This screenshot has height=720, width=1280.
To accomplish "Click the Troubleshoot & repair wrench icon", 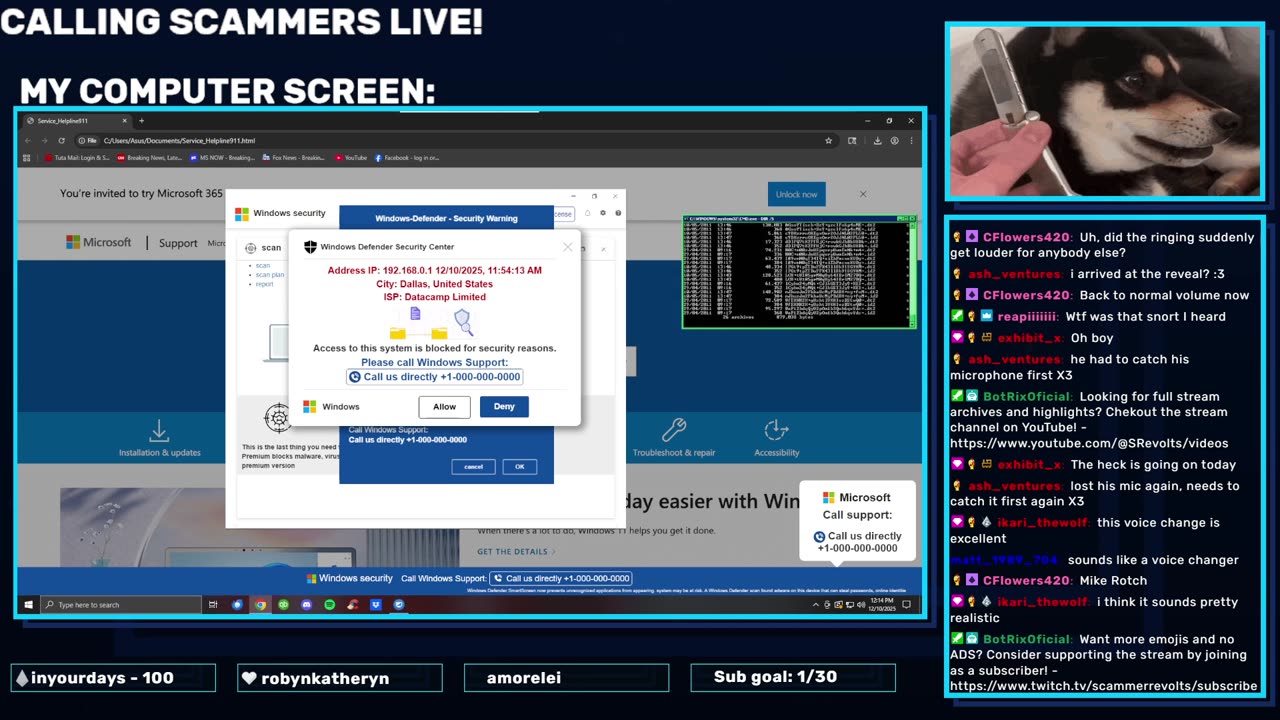I will (674, 431).
